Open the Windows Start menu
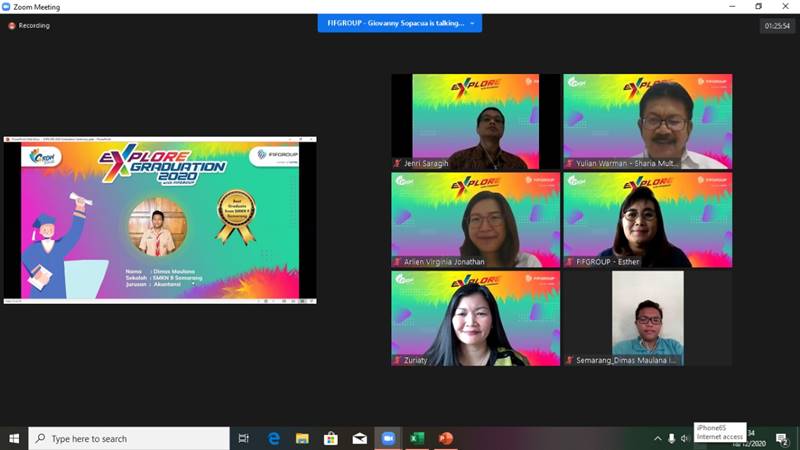Viewport: 800px width, 450px height. click(14, 438)
